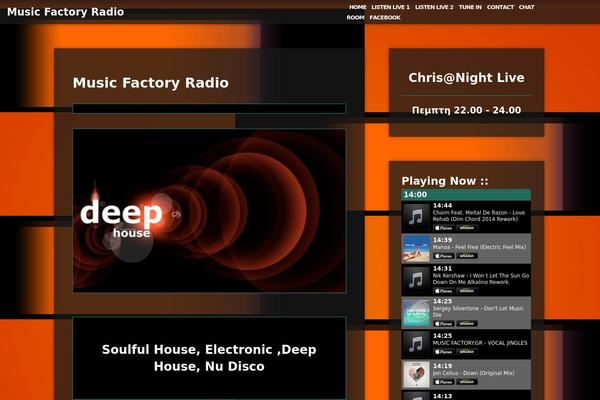Open iTunes button for Sergey Silvertone track
Viewport: 600px width, 400px height.
tap(443, 324)
